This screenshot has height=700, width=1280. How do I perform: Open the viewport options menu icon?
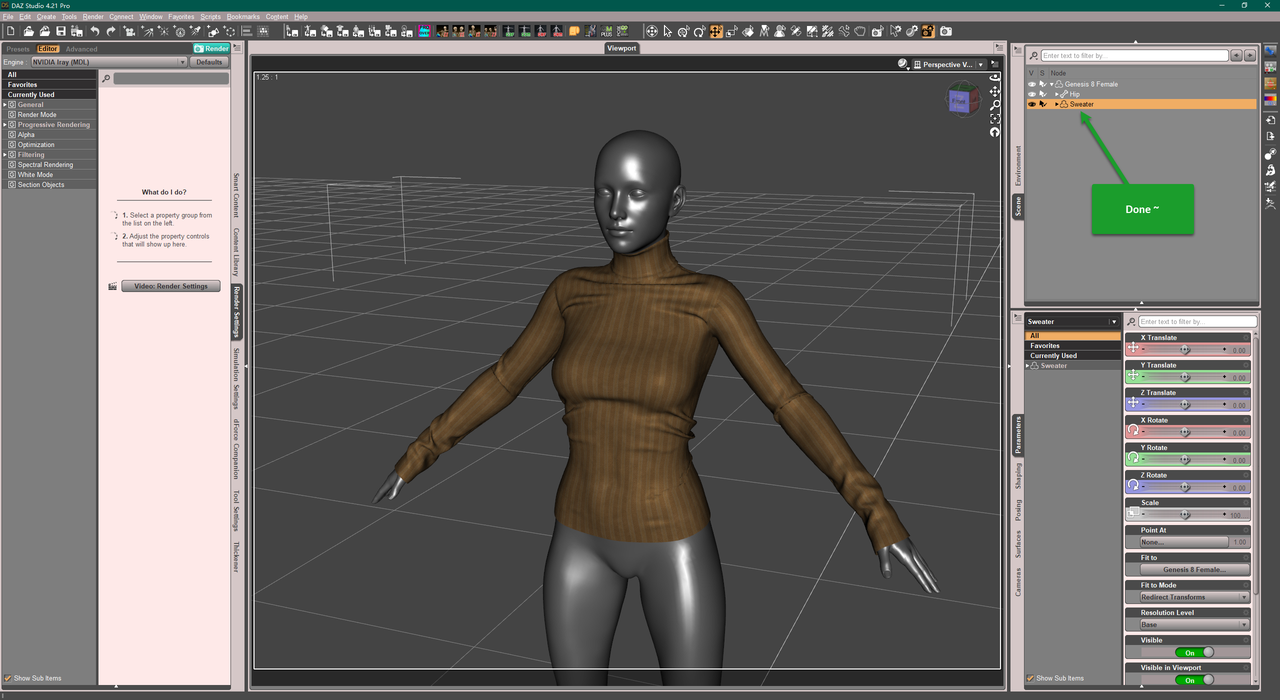tap(995, 64)
